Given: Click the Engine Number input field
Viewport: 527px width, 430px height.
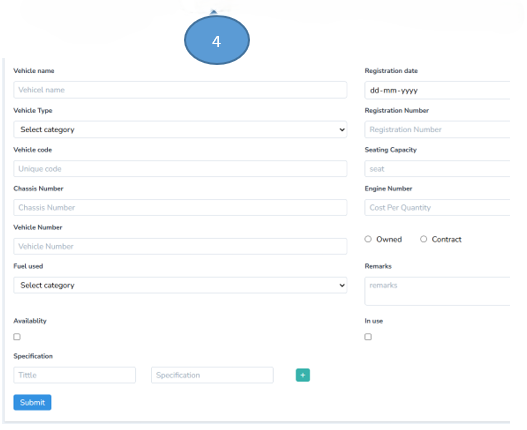Looking at the screenshot, I should pos(437,207).
